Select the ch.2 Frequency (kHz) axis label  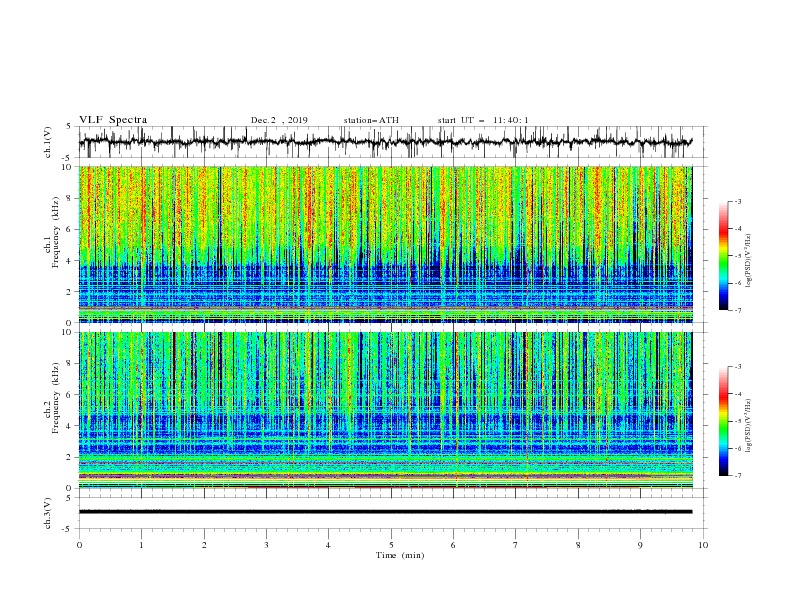(x=51, y=397)
